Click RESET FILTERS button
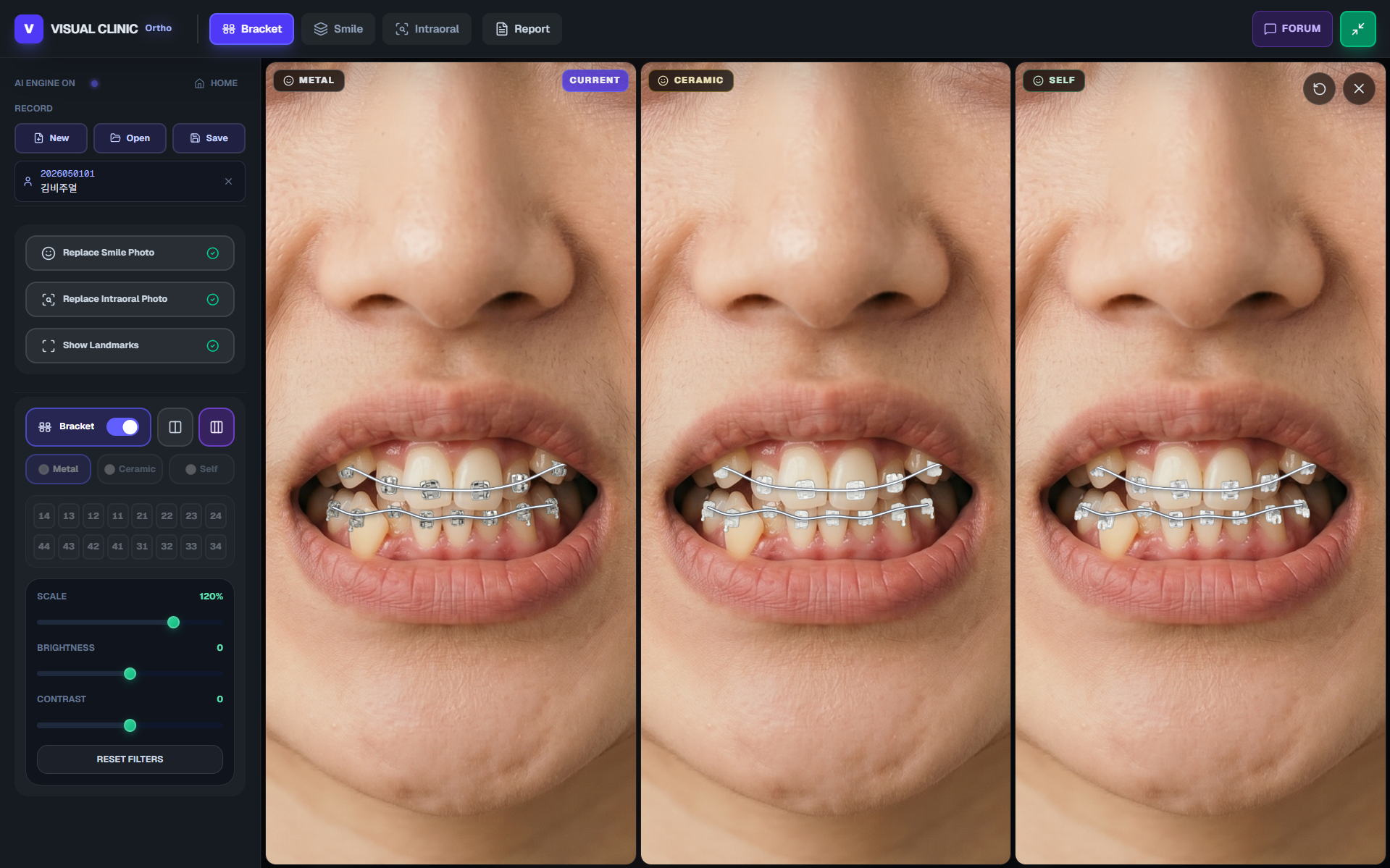 130,759
